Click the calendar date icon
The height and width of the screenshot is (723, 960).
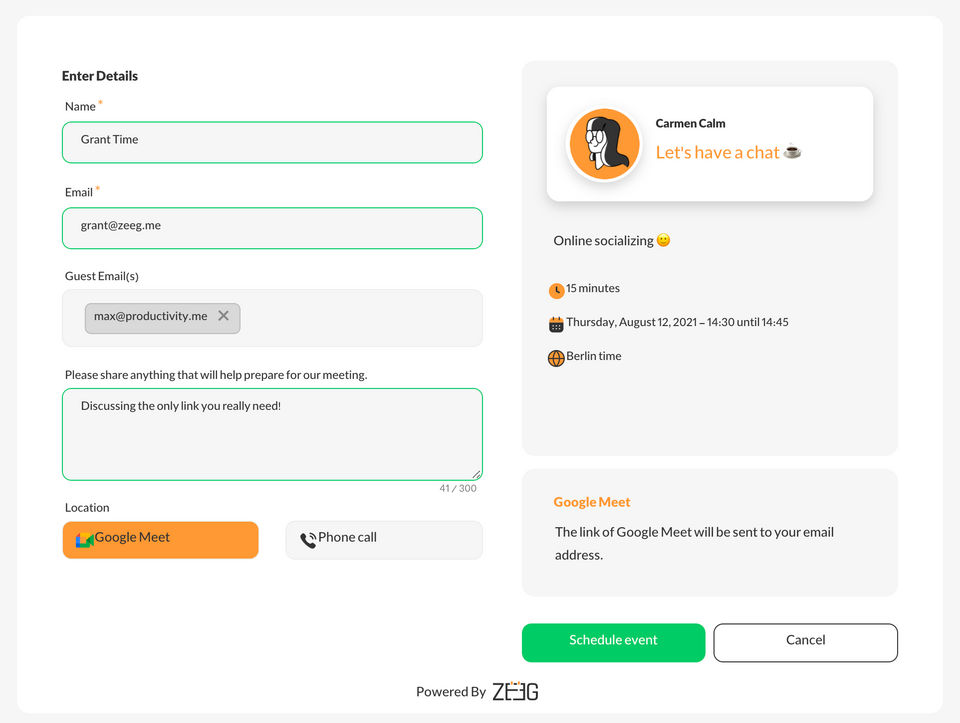[x=556, y=324]
